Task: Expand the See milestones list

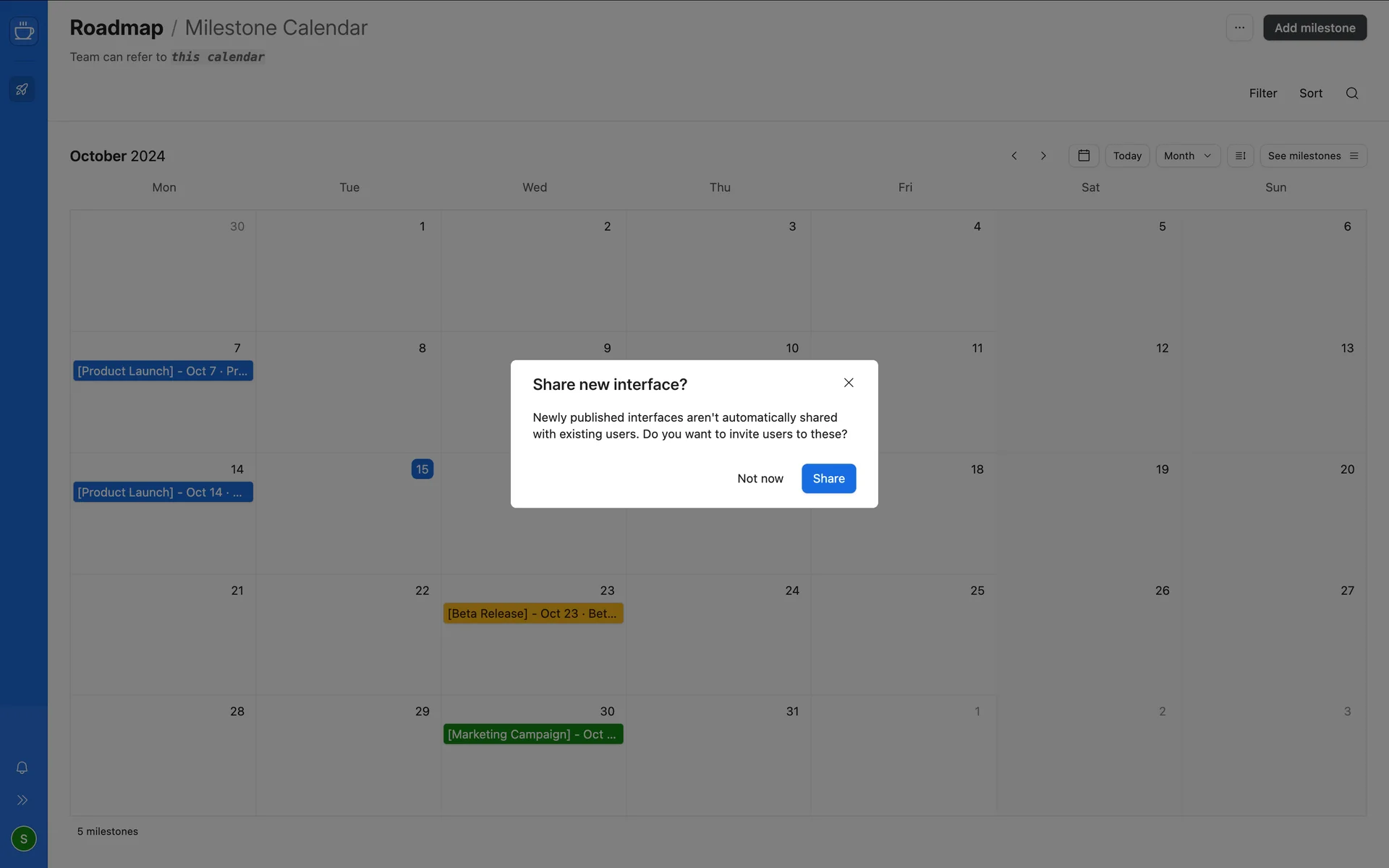Action: click(1312, 156)
